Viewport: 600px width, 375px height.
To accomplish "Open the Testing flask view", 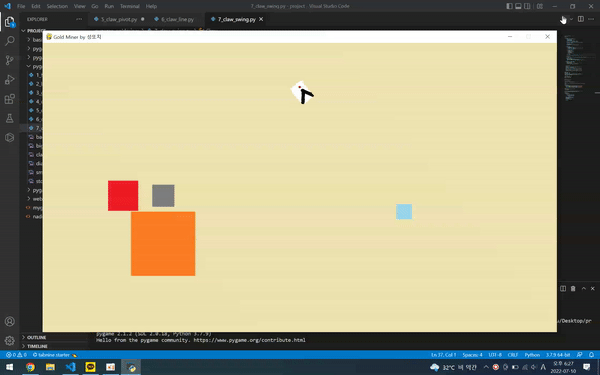I will (10, 118).
